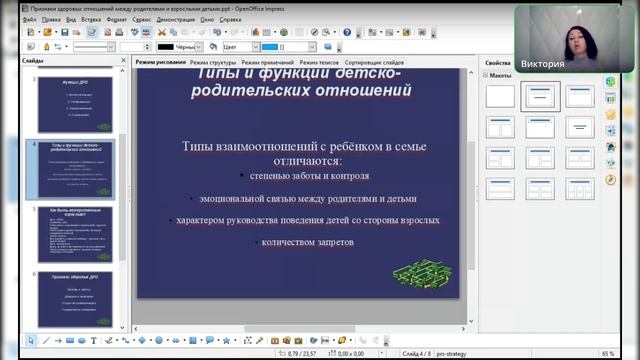The image size is (640, 360).
Task: Open the Вставка menu
Action: 91,20
